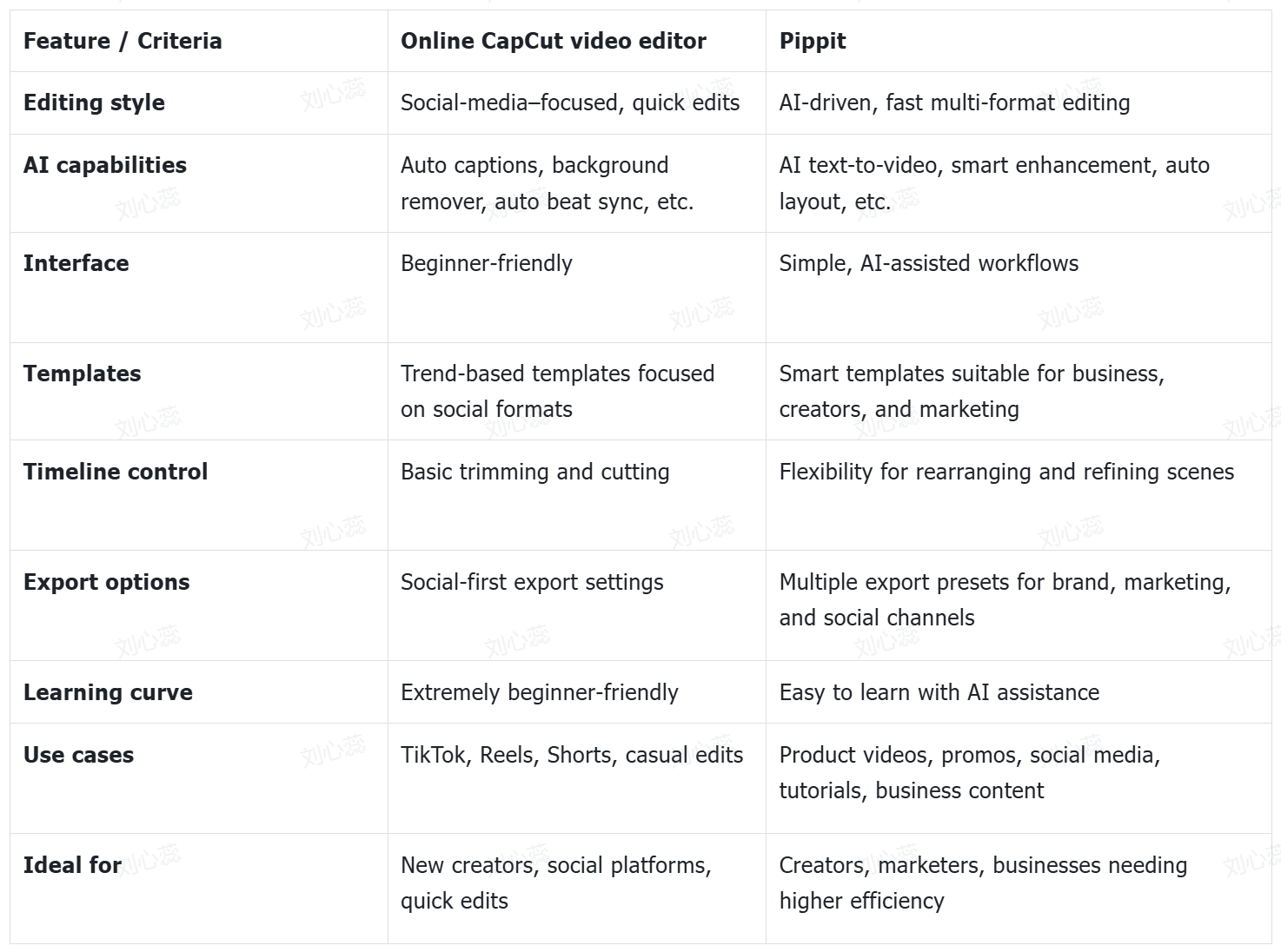This screenshot has width=1281, height=952.
Task: Select the "AI capabilities" row label
Action: point(105,165)
